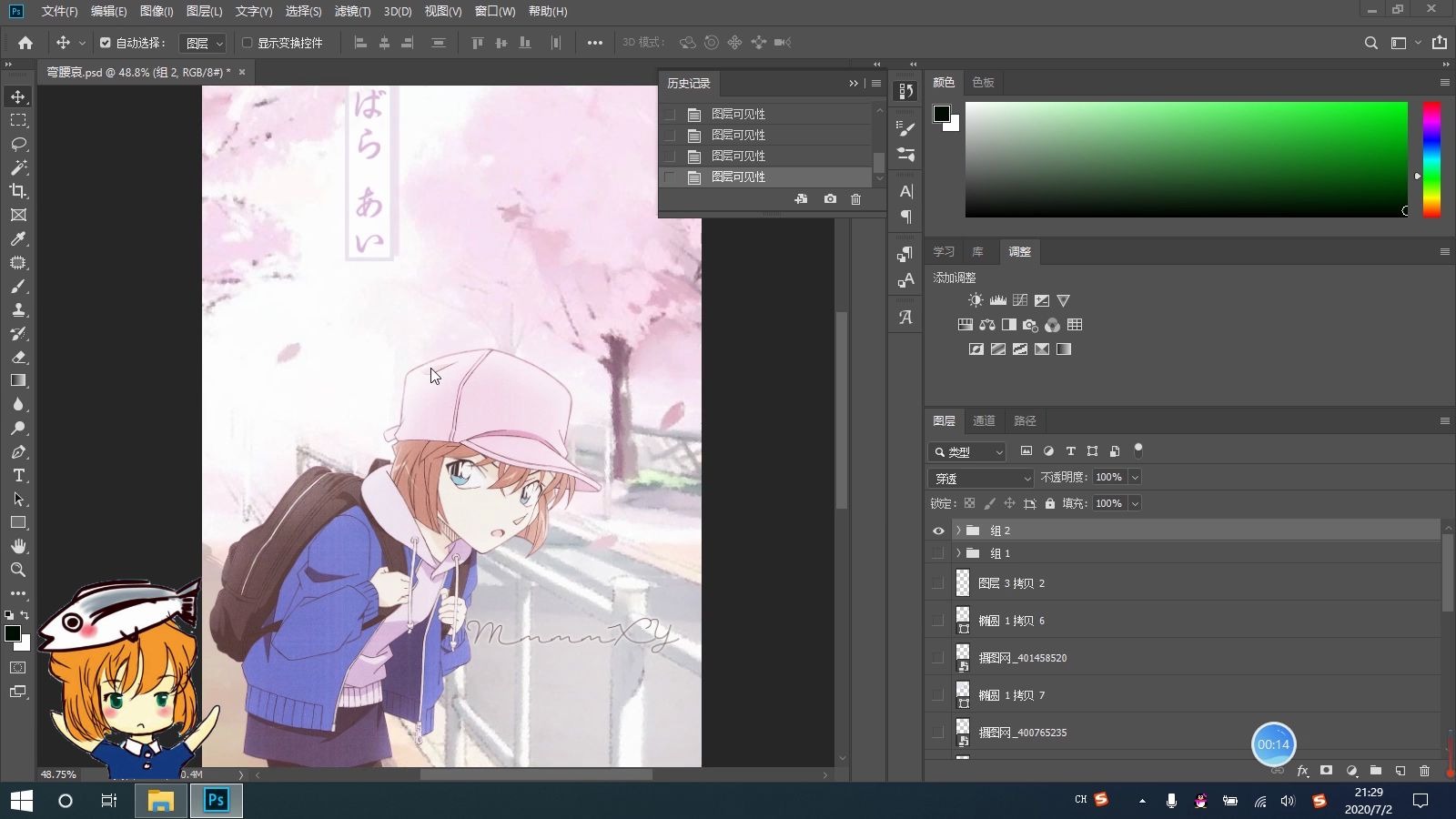Select the Eraser tool

18,357
